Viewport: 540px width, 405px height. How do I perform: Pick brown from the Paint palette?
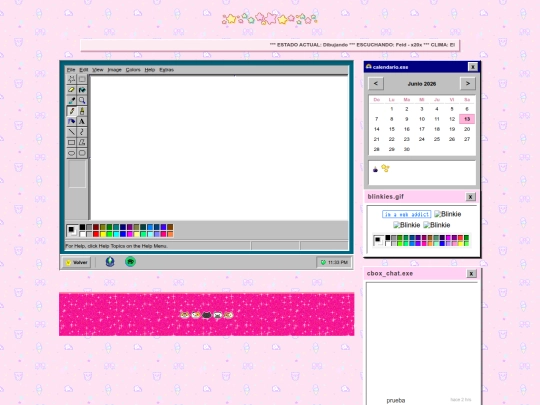(x=170, y=227)
